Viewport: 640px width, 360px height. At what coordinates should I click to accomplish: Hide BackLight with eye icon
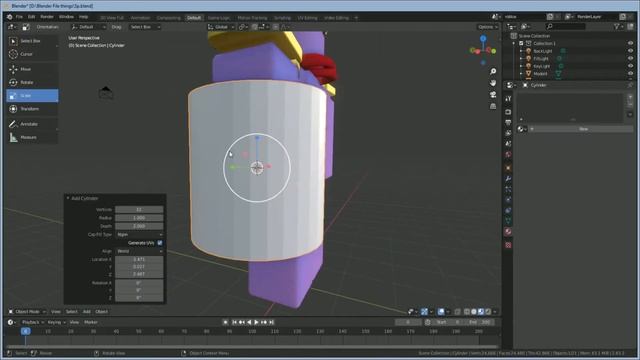click(x=630, y=51)
